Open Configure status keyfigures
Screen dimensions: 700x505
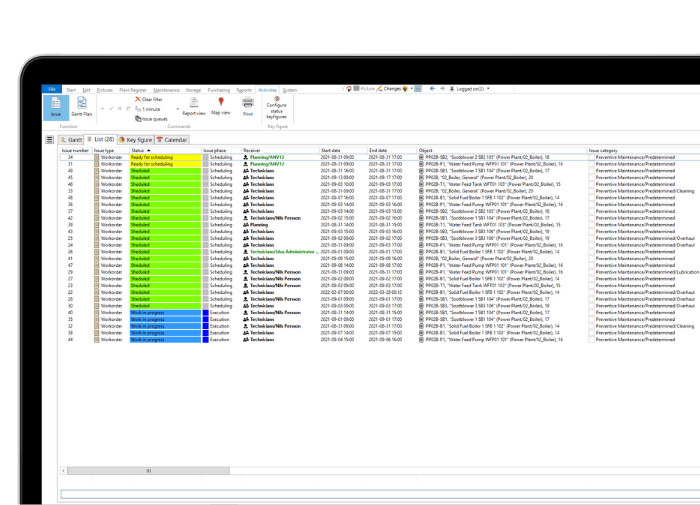click(x=276, y=108)
